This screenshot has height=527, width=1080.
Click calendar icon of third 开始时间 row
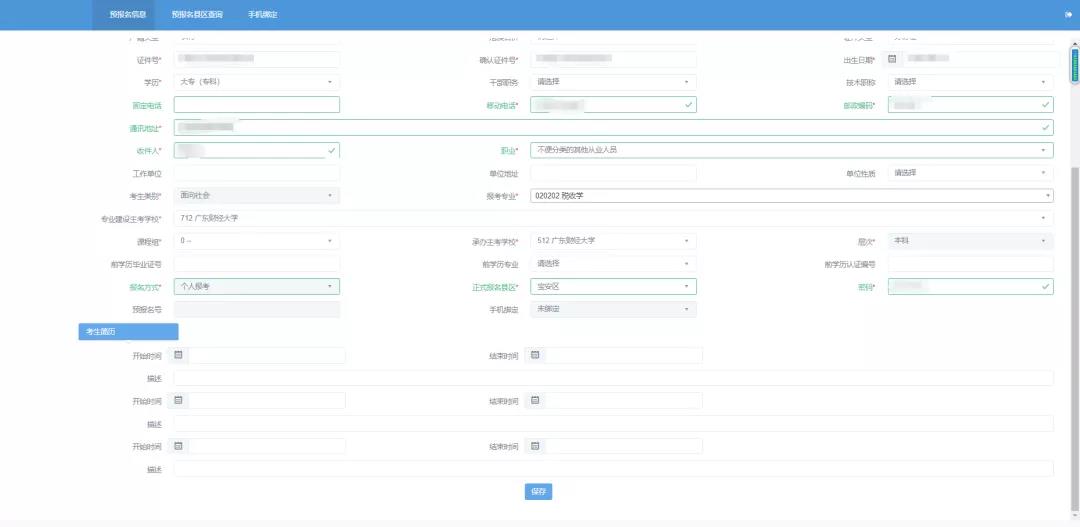179,446
